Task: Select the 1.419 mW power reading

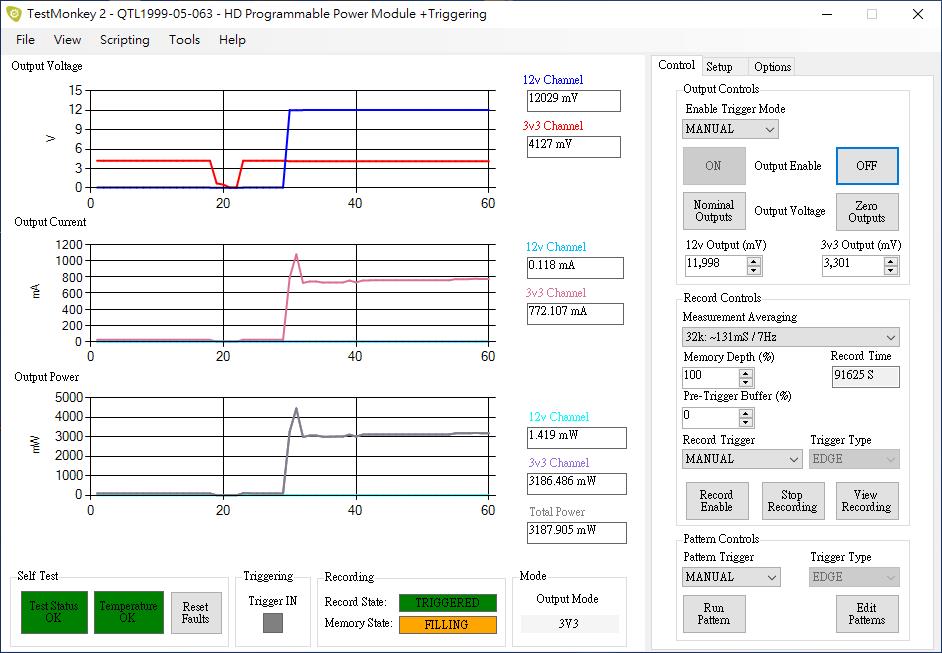Action: point(577,438)
